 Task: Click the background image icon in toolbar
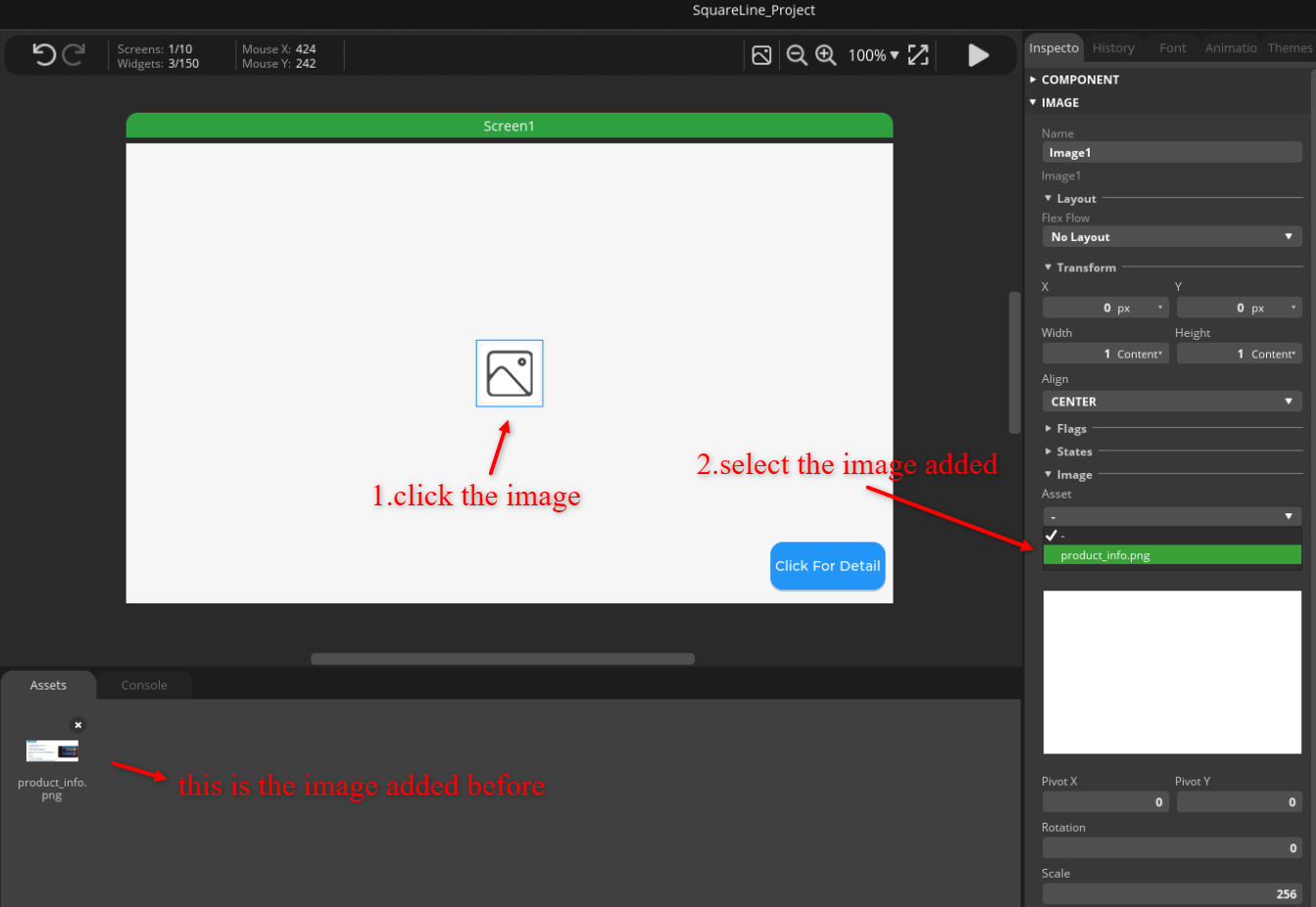(x=761, y=55)
